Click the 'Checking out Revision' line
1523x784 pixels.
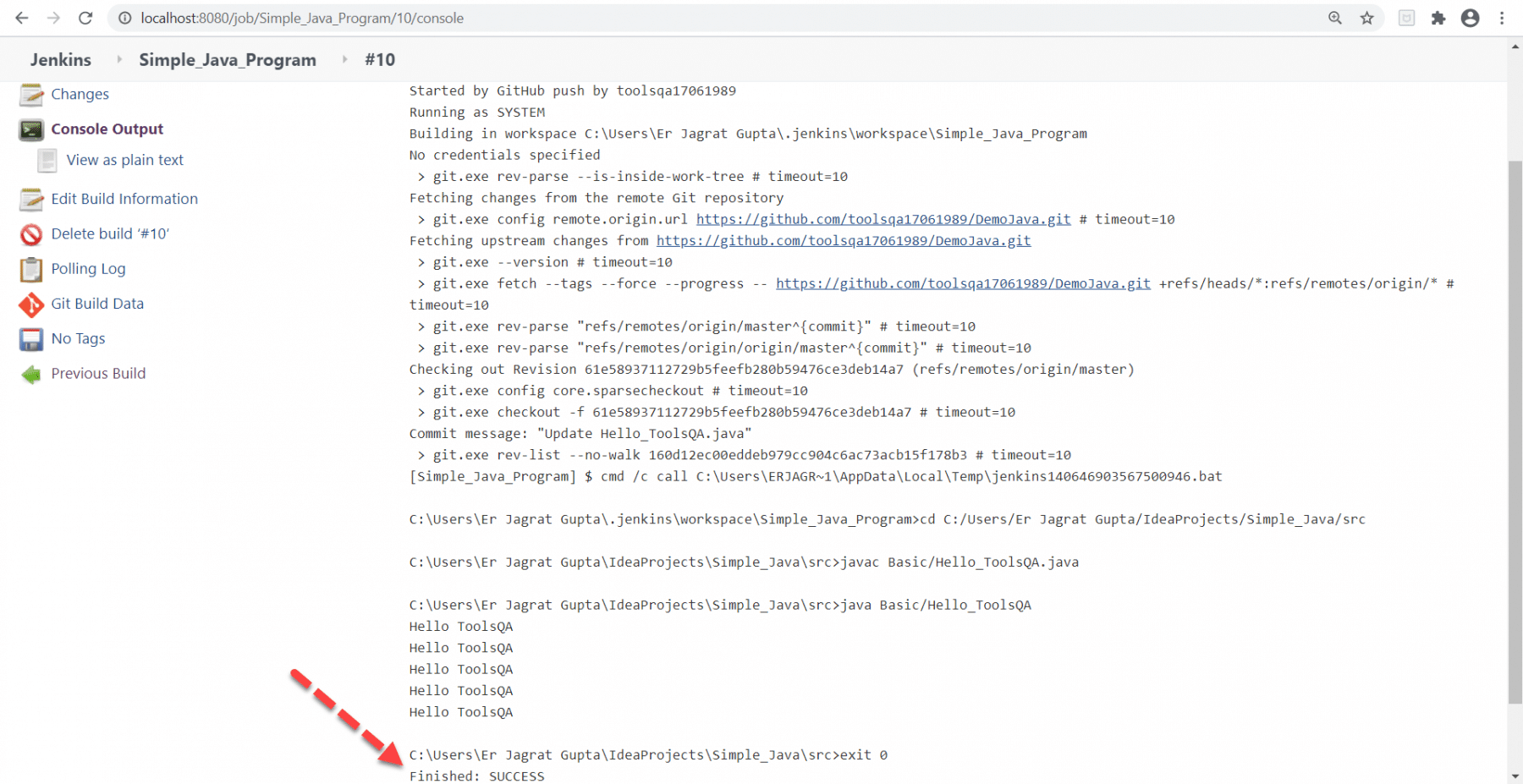click(772, 369)
